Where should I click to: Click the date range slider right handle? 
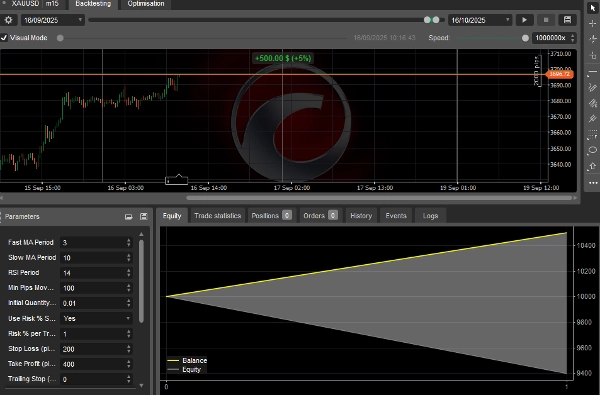pyautogui.click(x=436, y=20)
